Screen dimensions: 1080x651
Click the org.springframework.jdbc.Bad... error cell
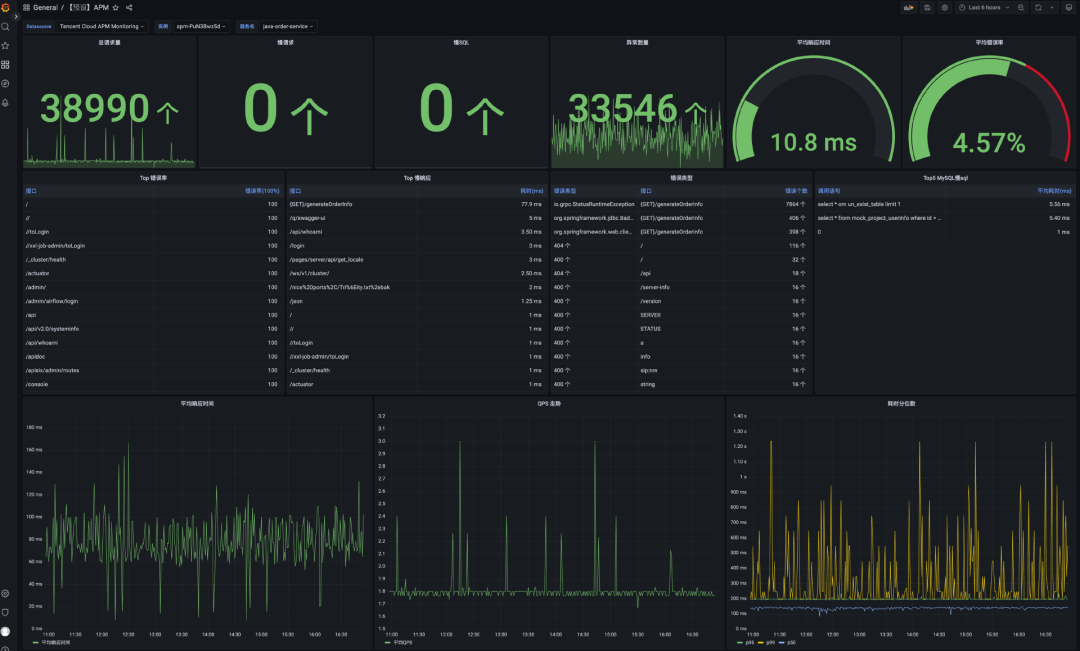(x=594, y=218)
